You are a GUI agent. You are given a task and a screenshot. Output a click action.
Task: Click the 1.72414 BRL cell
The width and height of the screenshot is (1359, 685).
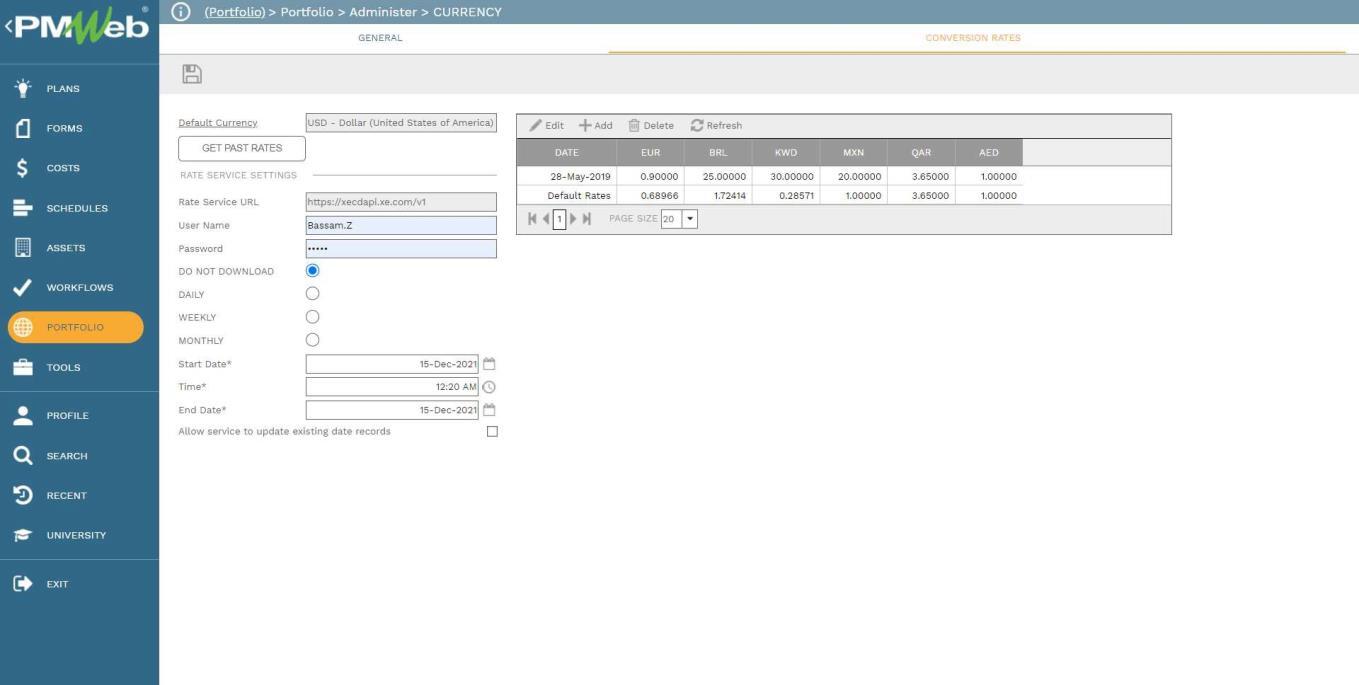[x=718, y=196]
